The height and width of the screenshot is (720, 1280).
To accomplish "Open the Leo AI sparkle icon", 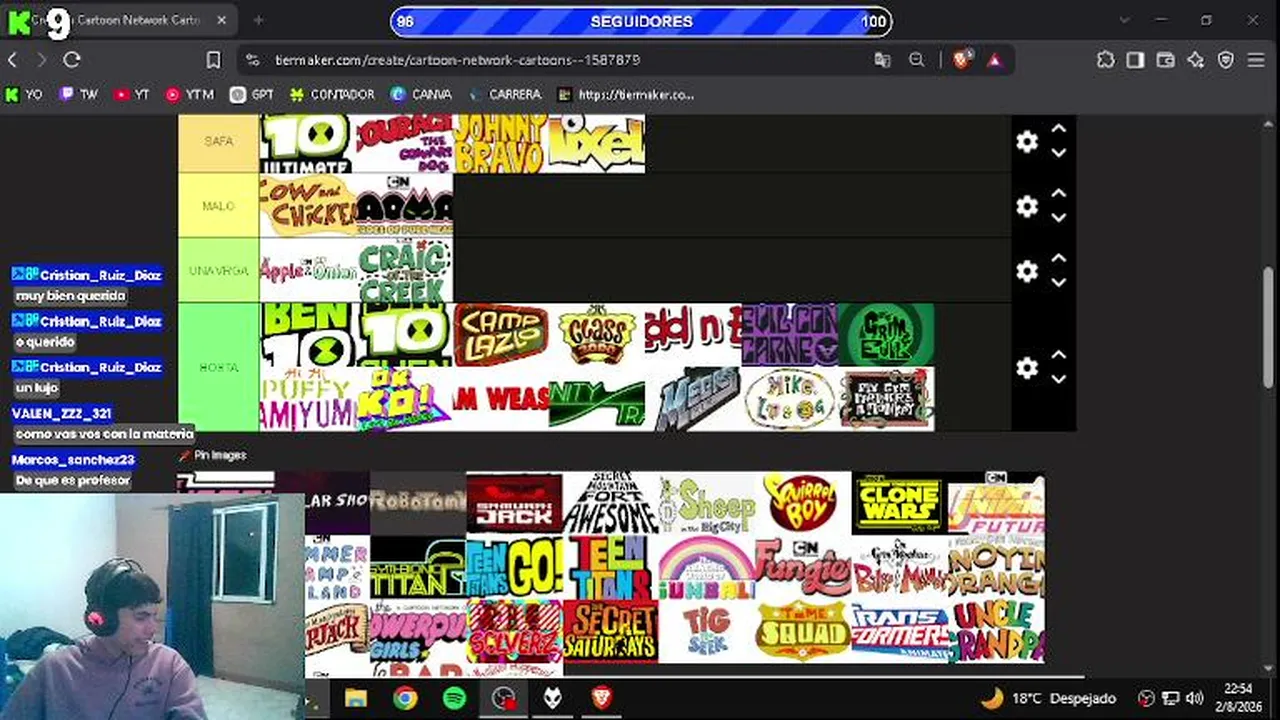I will coord(1196,60).
